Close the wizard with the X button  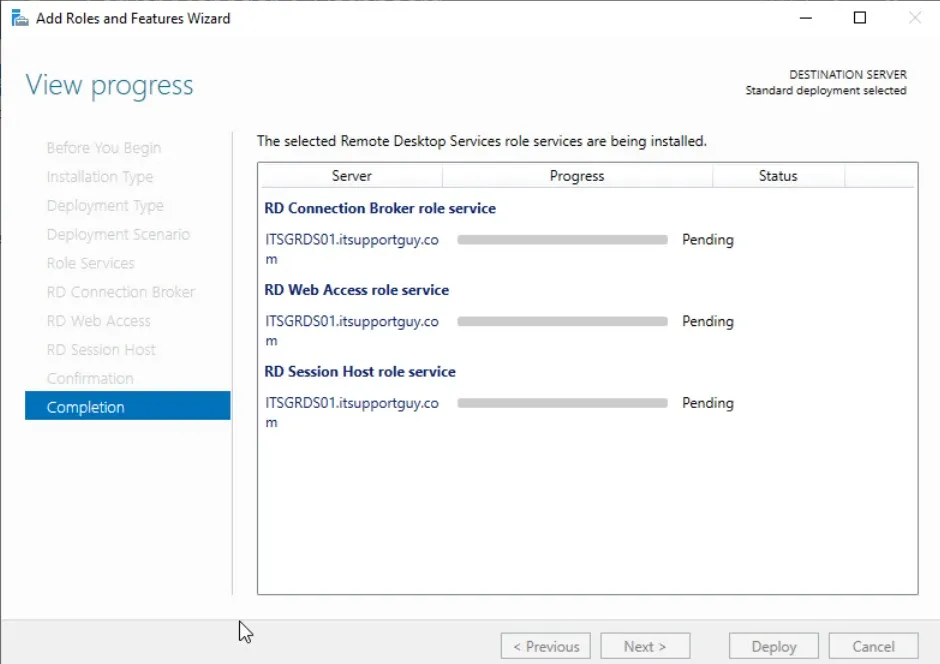click(x=914, y=18)
